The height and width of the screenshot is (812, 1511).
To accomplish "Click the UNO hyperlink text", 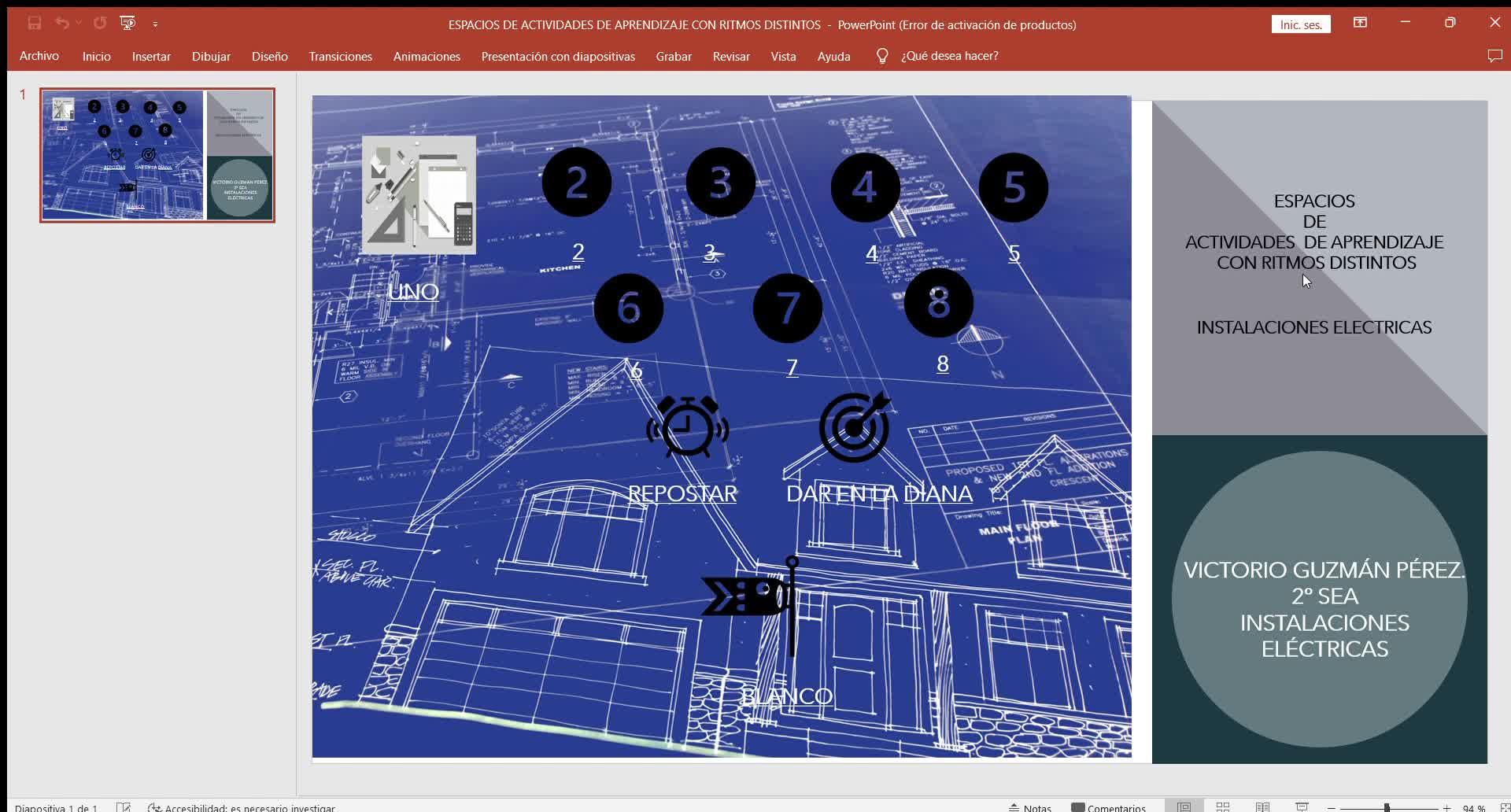I will pyautogui.click(x=413, y=292).
